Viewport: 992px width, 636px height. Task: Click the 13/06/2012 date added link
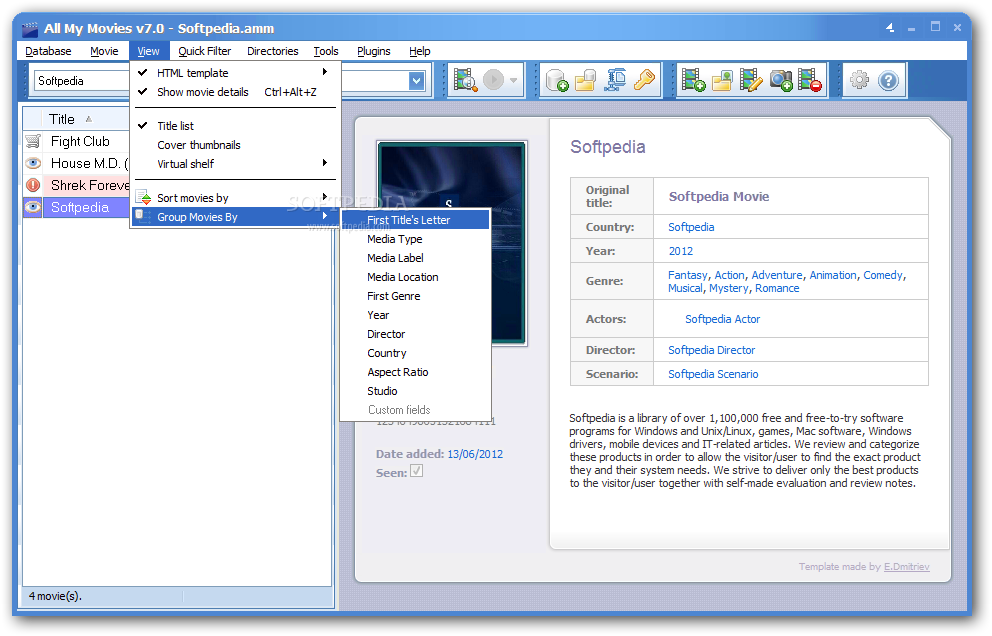click(x=475, y=454)
